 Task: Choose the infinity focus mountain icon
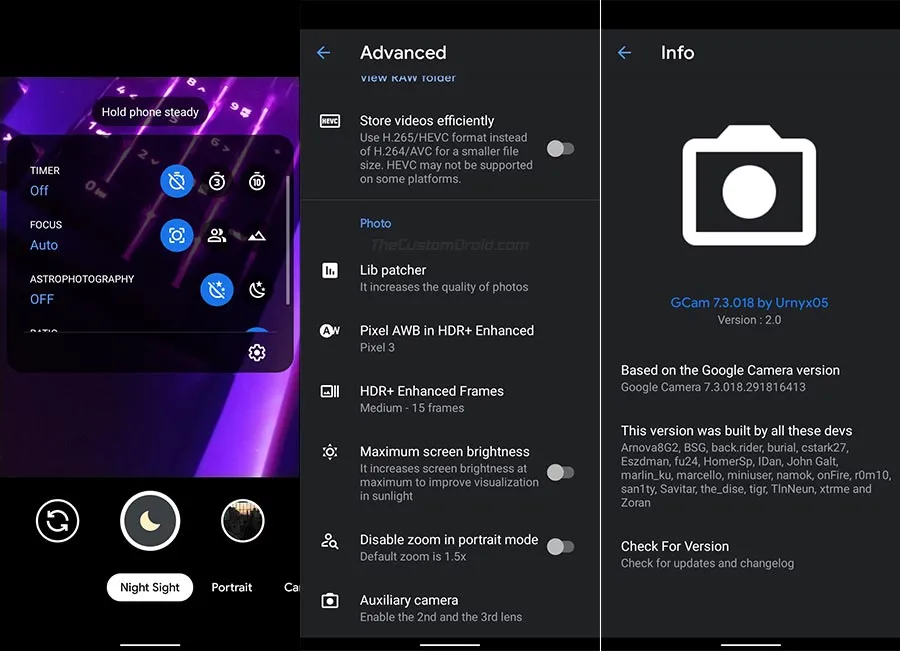tap(257, 235)
